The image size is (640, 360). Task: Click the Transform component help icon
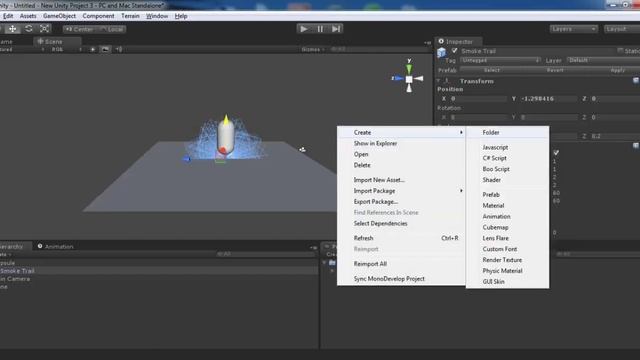pos(636,80)
